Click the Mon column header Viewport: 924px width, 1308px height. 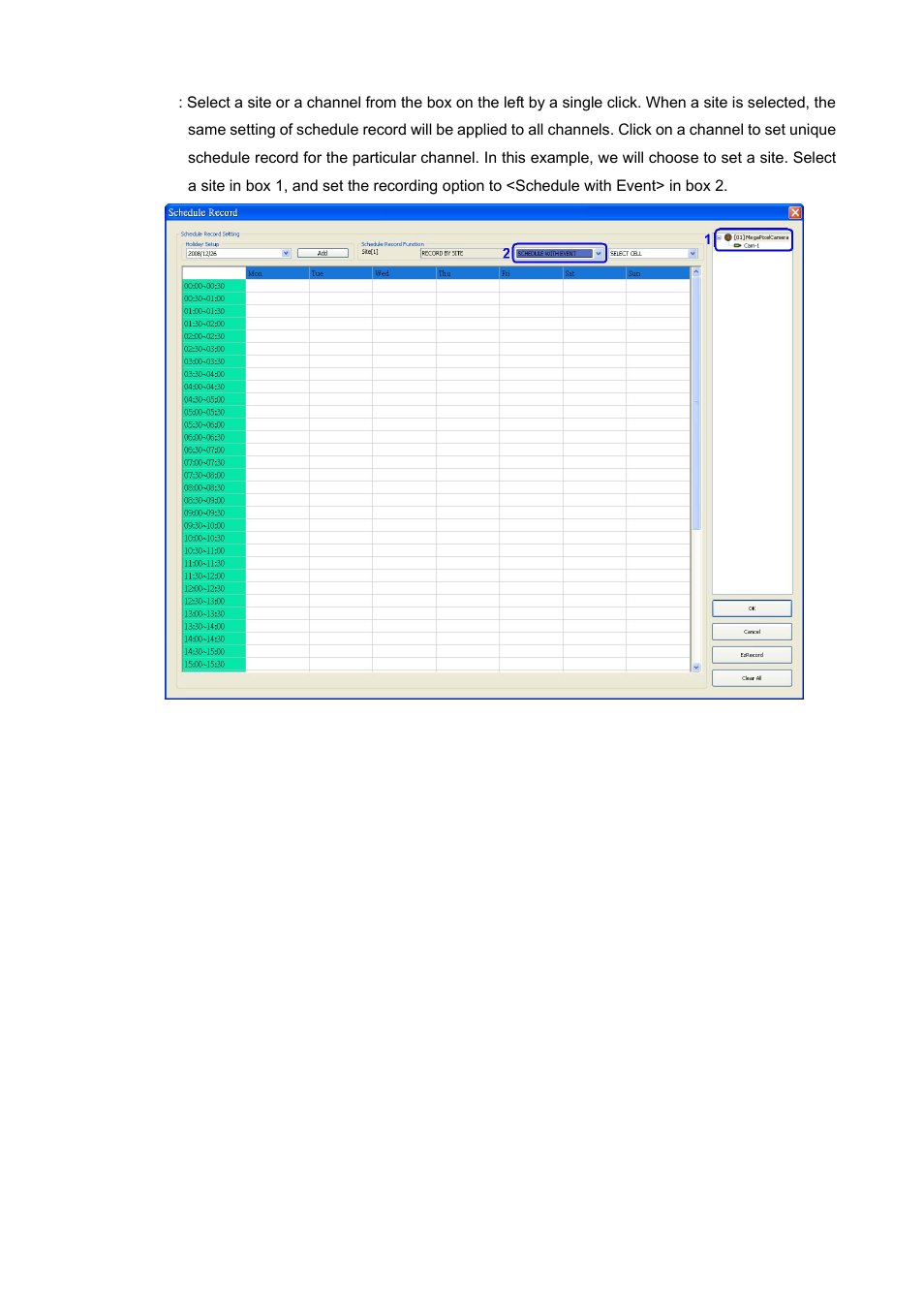[278, 273]
